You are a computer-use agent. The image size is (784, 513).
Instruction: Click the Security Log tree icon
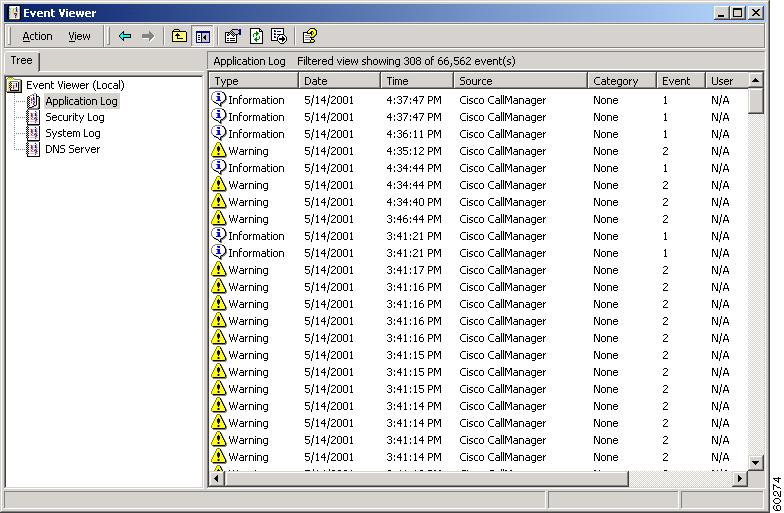(x=33, y=118)
